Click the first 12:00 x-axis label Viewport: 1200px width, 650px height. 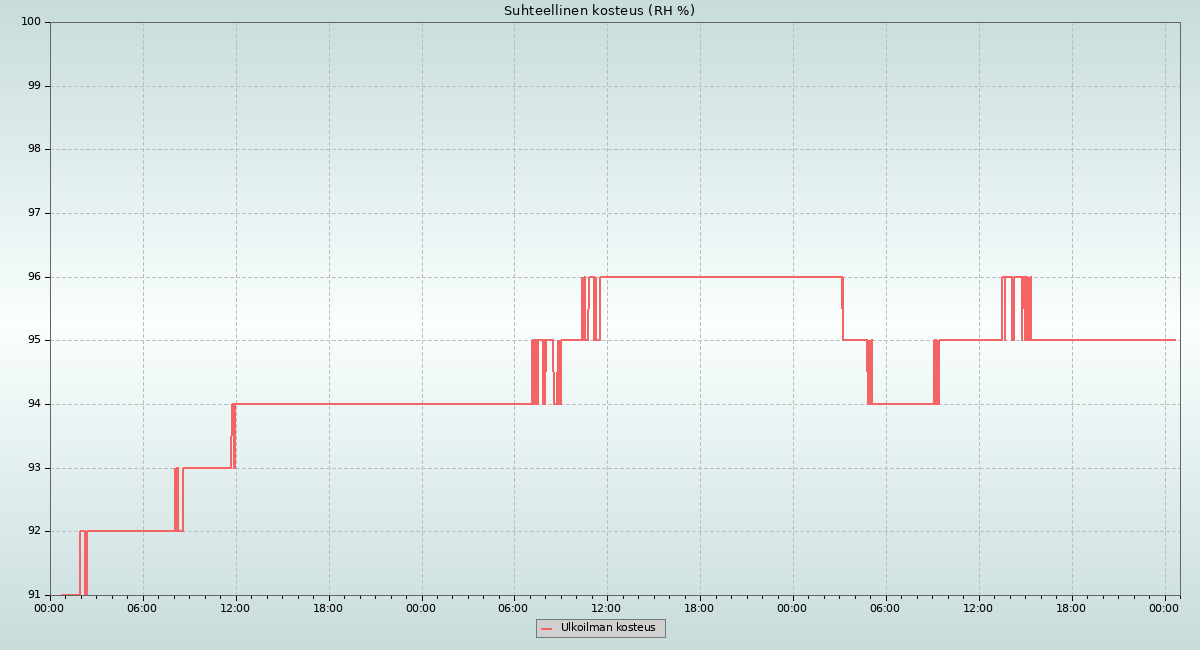[235, 608]
